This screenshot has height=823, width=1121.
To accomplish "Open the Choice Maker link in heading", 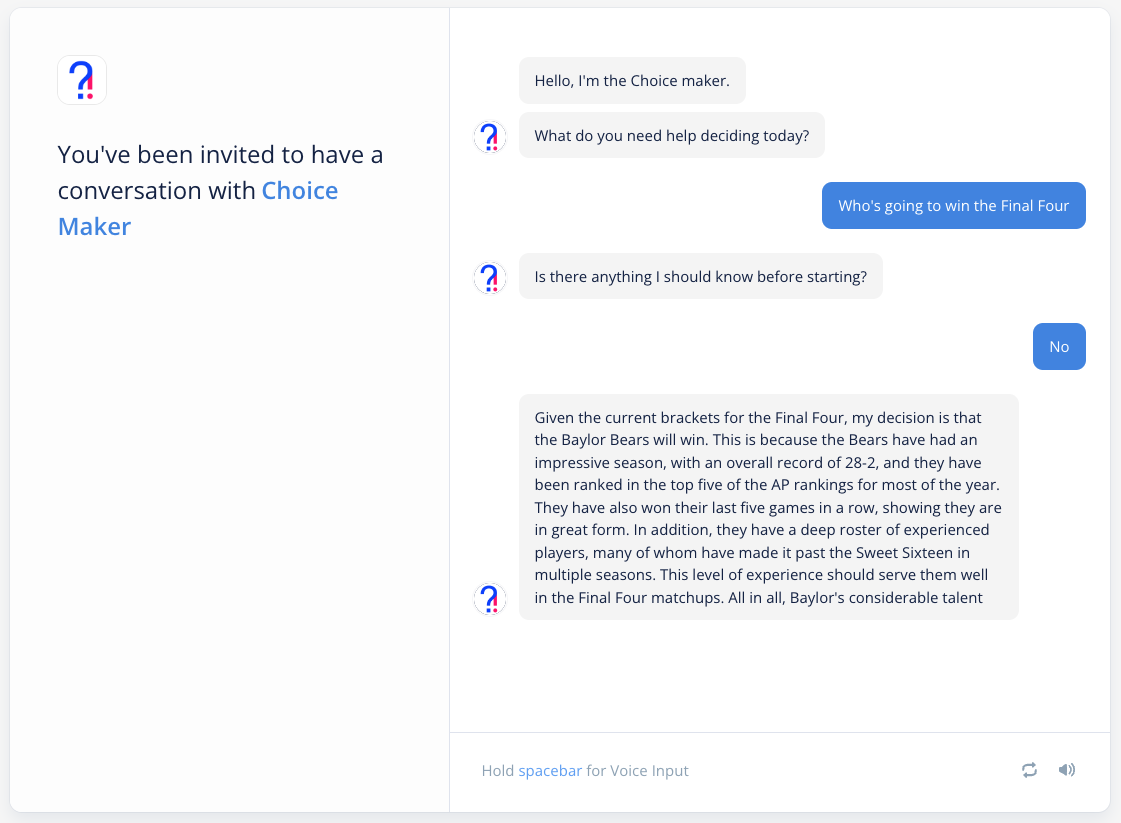I will click(198, 209).
